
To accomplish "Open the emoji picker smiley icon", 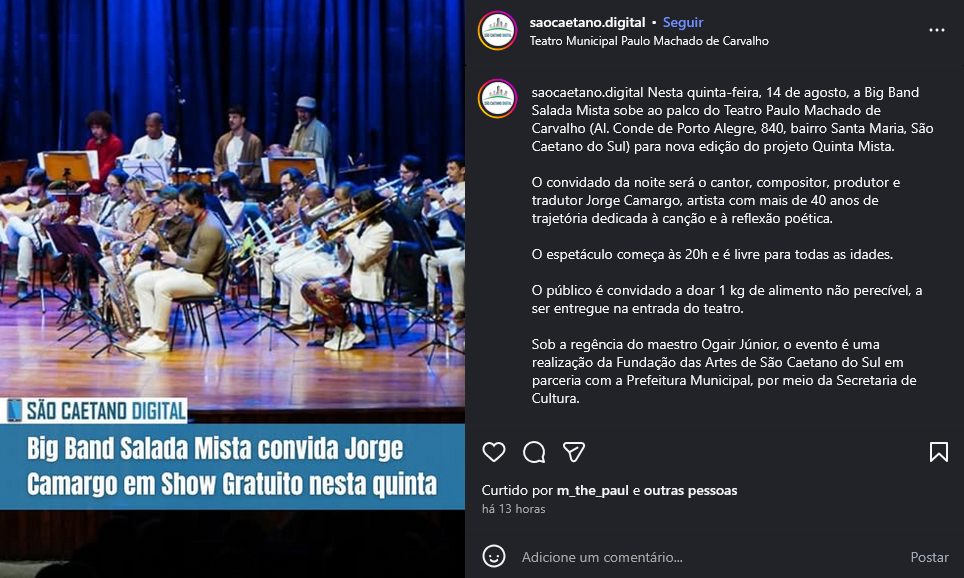I will pos(494,556).
